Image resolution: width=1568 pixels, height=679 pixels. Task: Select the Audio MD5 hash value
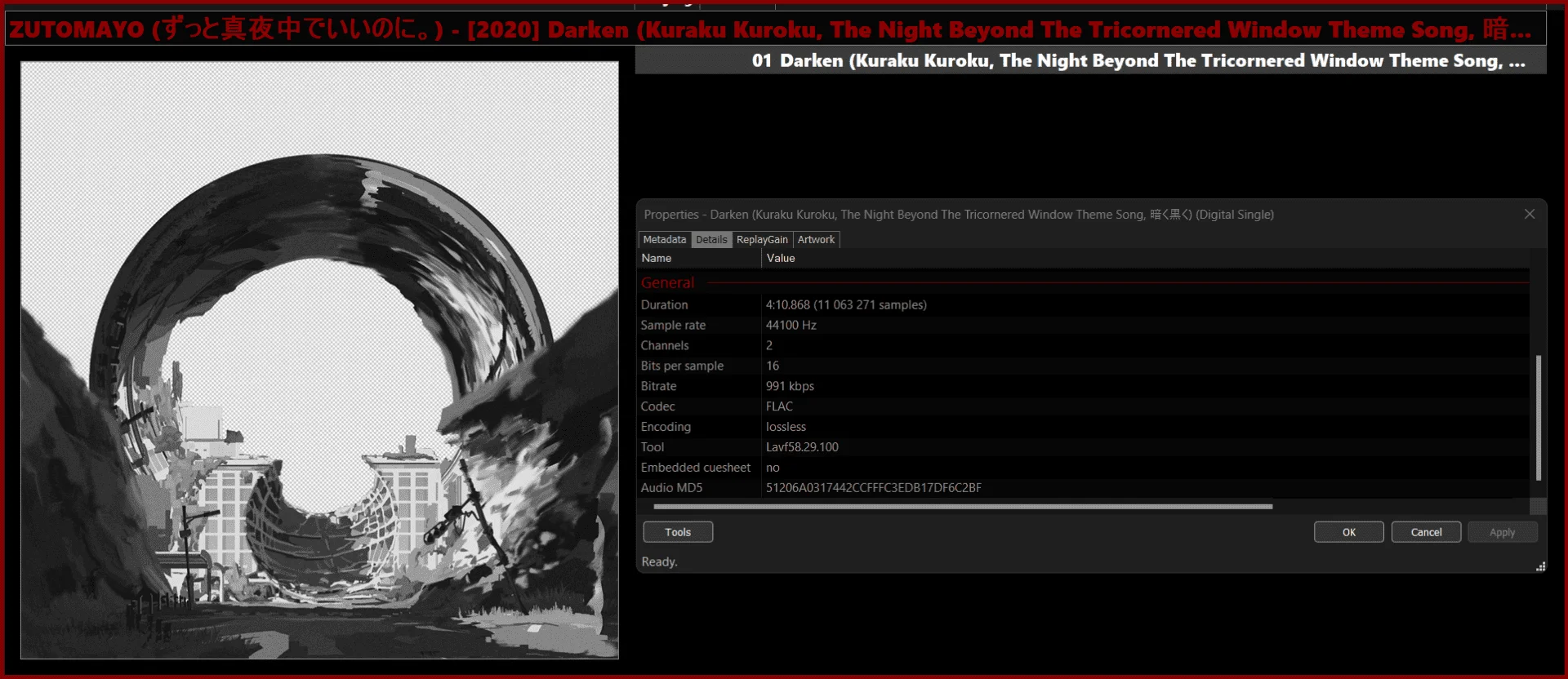point(874,489)
